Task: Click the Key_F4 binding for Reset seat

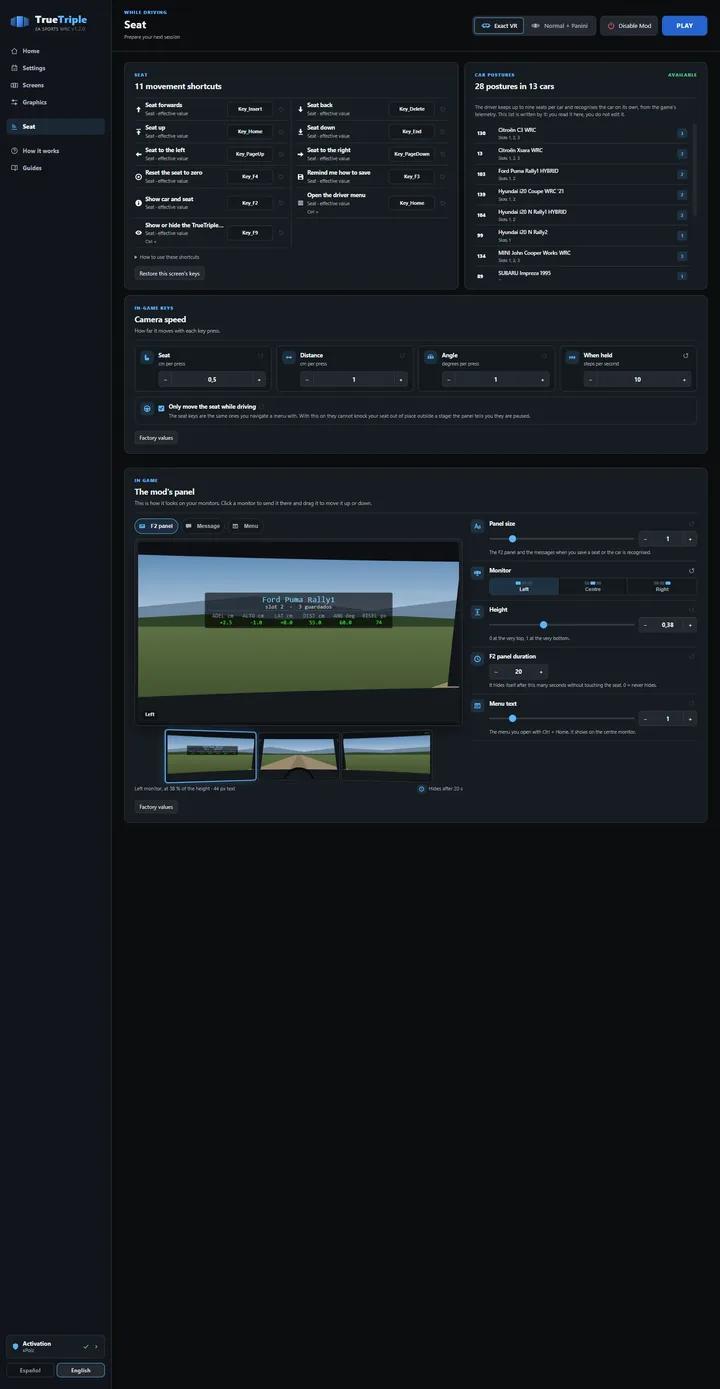Action: coord(250,177)
